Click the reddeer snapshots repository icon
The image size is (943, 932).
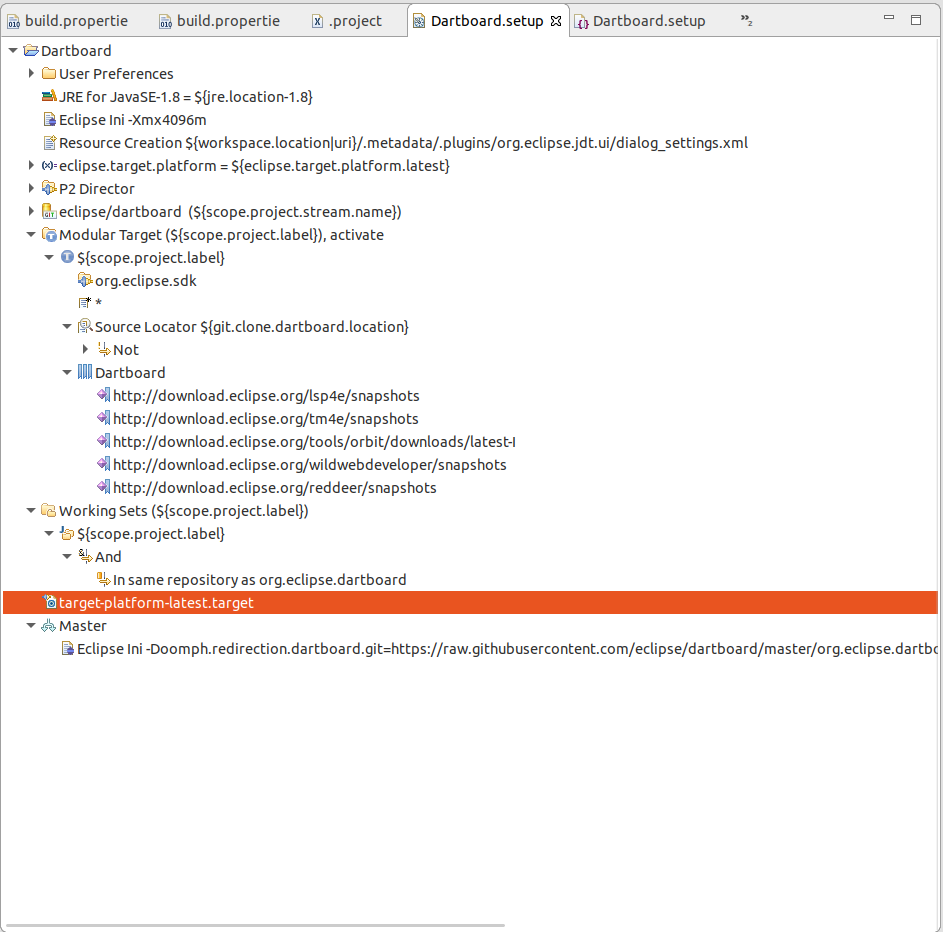[x=103, y=487]
